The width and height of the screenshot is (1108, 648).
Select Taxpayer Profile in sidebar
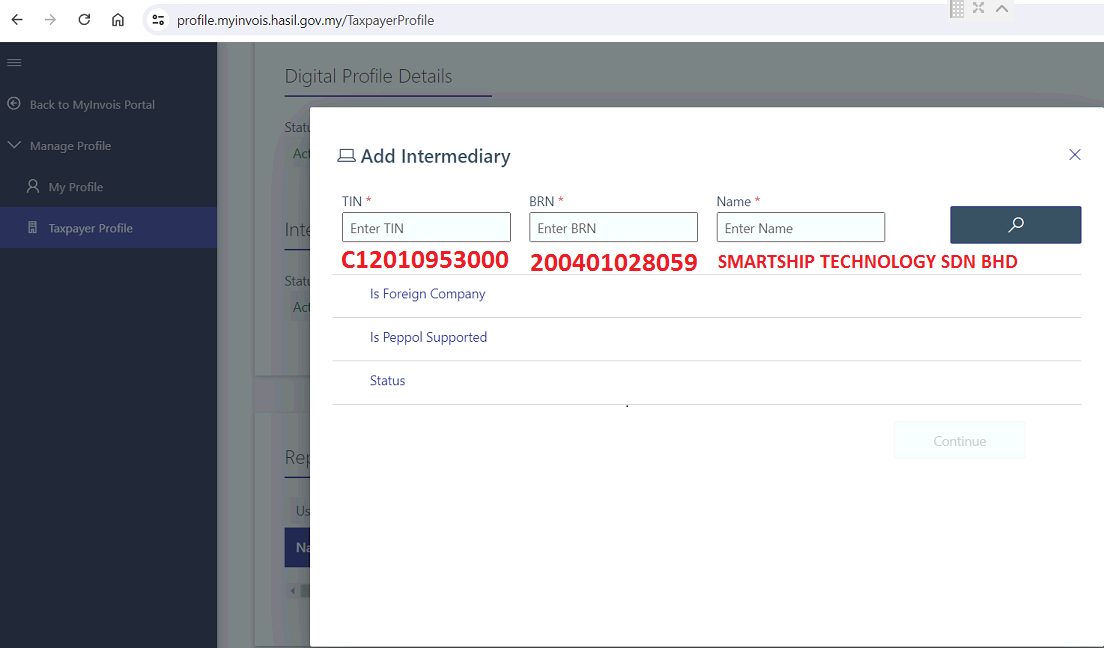90,228
